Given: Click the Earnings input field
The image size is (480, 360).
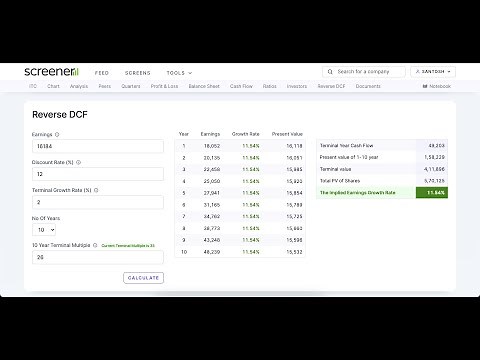Looking at the screenshot, I should [98, 146].
